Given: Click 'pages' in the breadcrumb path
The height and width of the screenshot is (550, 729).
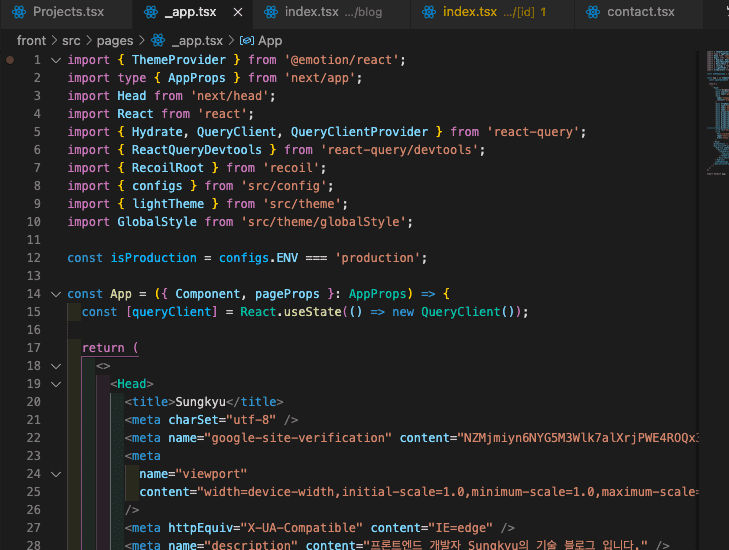Looking at the screenshot, I should tap(115, 41).
